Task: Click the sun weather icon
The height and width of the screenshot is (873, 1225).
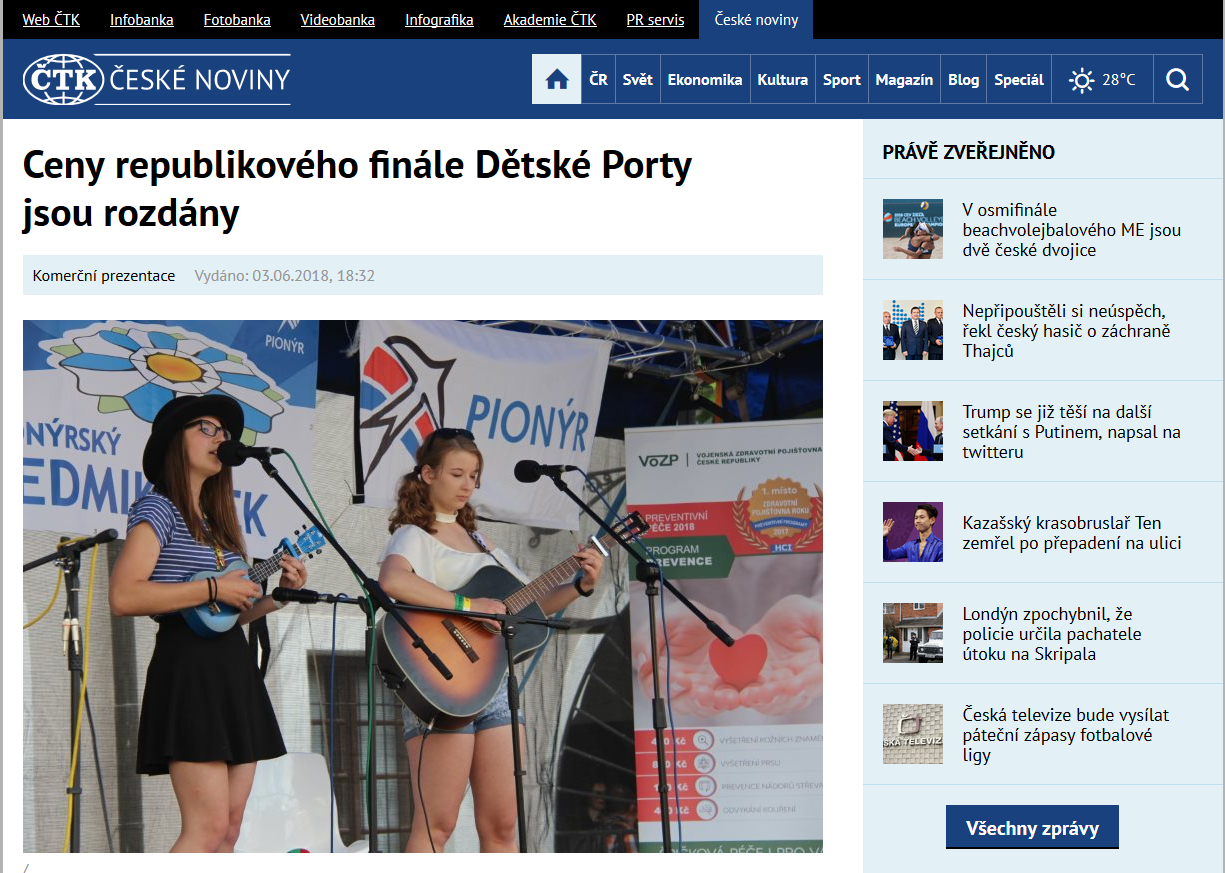Action: point(1081,80)
